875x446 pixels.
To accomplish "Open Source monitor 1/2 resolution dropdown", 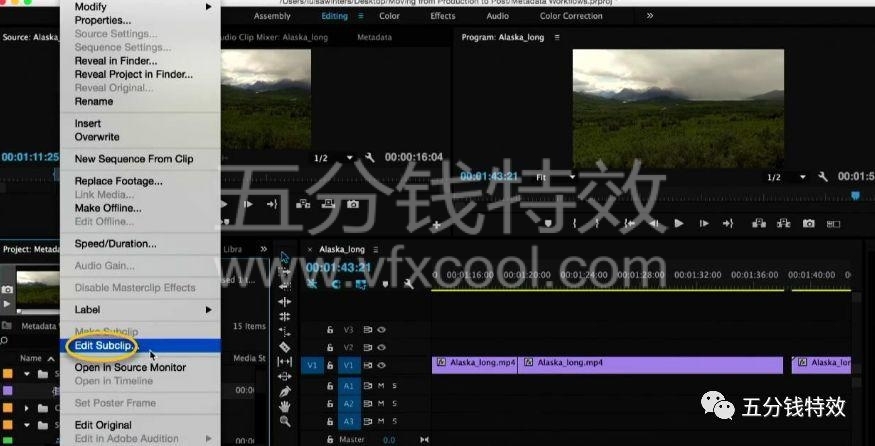I will pos(333,159).
